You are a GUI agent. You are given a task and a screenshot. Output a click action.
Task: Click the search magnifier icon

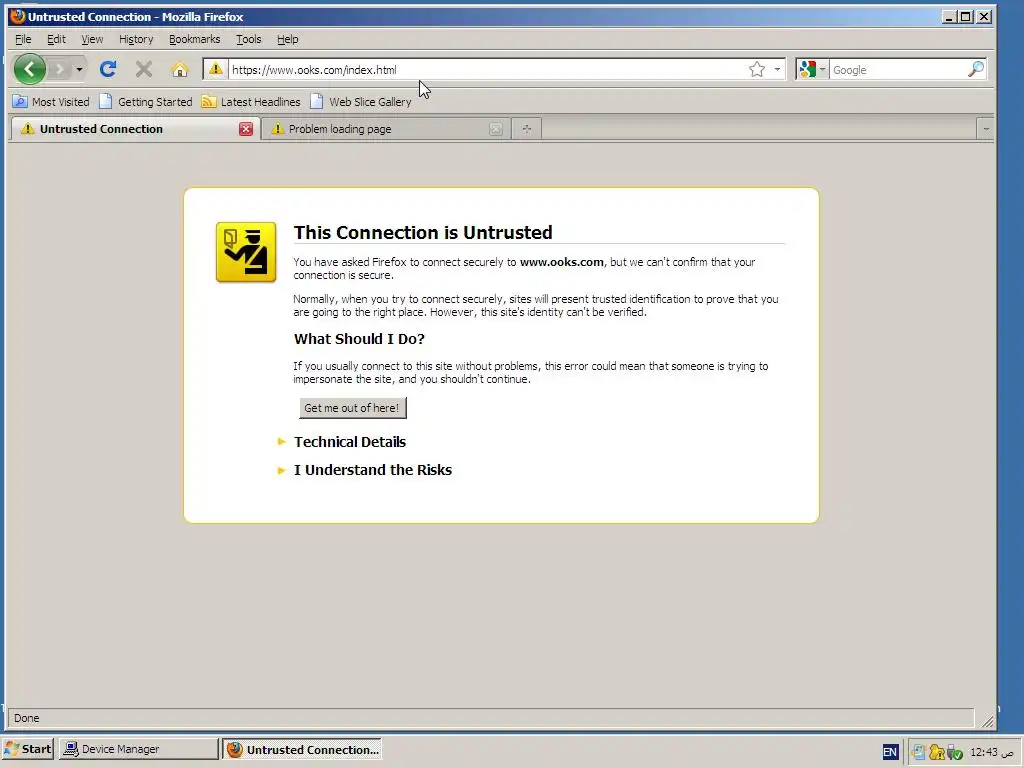point(976,69)
